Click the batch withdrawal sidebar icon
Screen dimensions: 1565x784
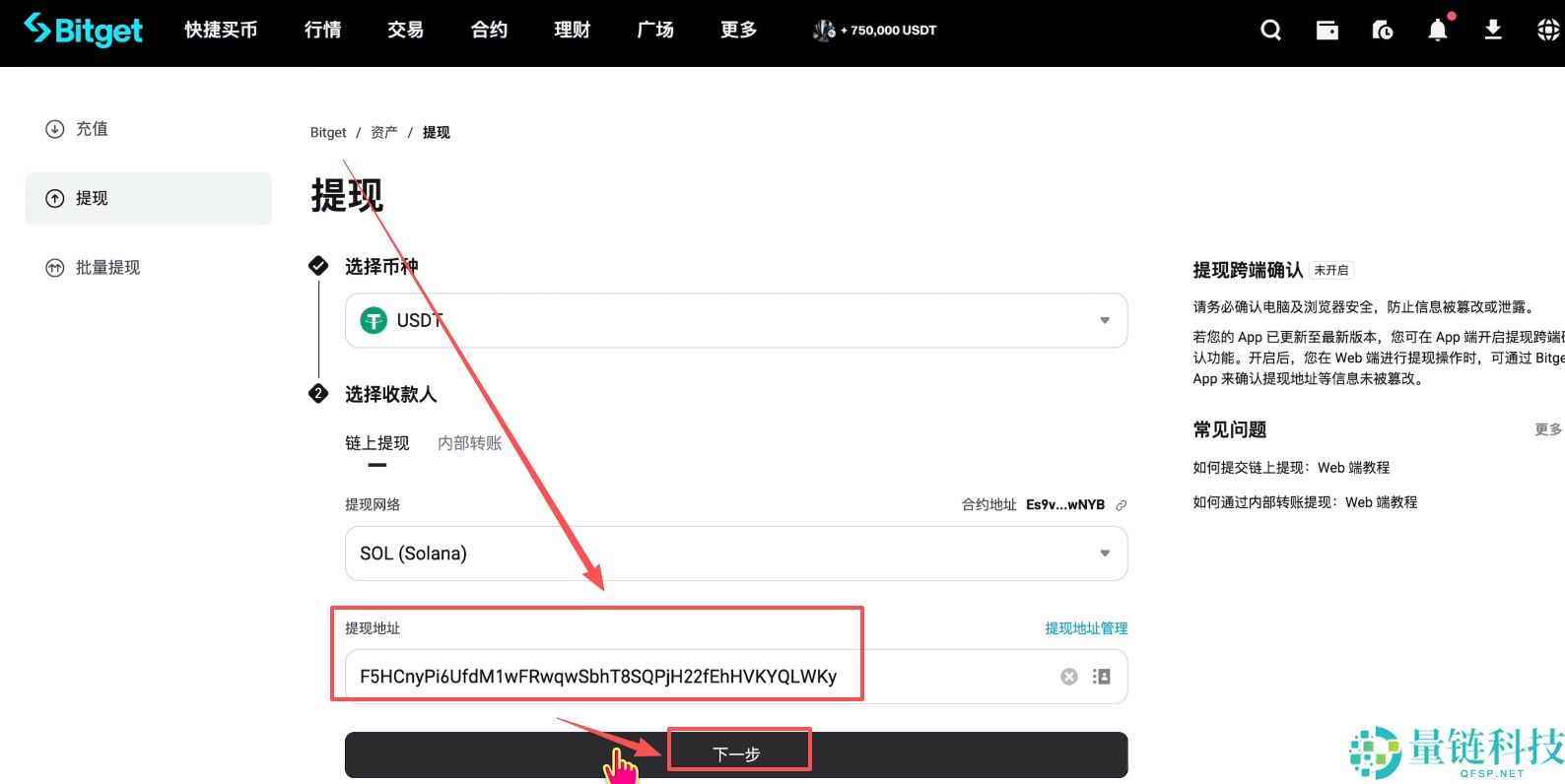55,268
